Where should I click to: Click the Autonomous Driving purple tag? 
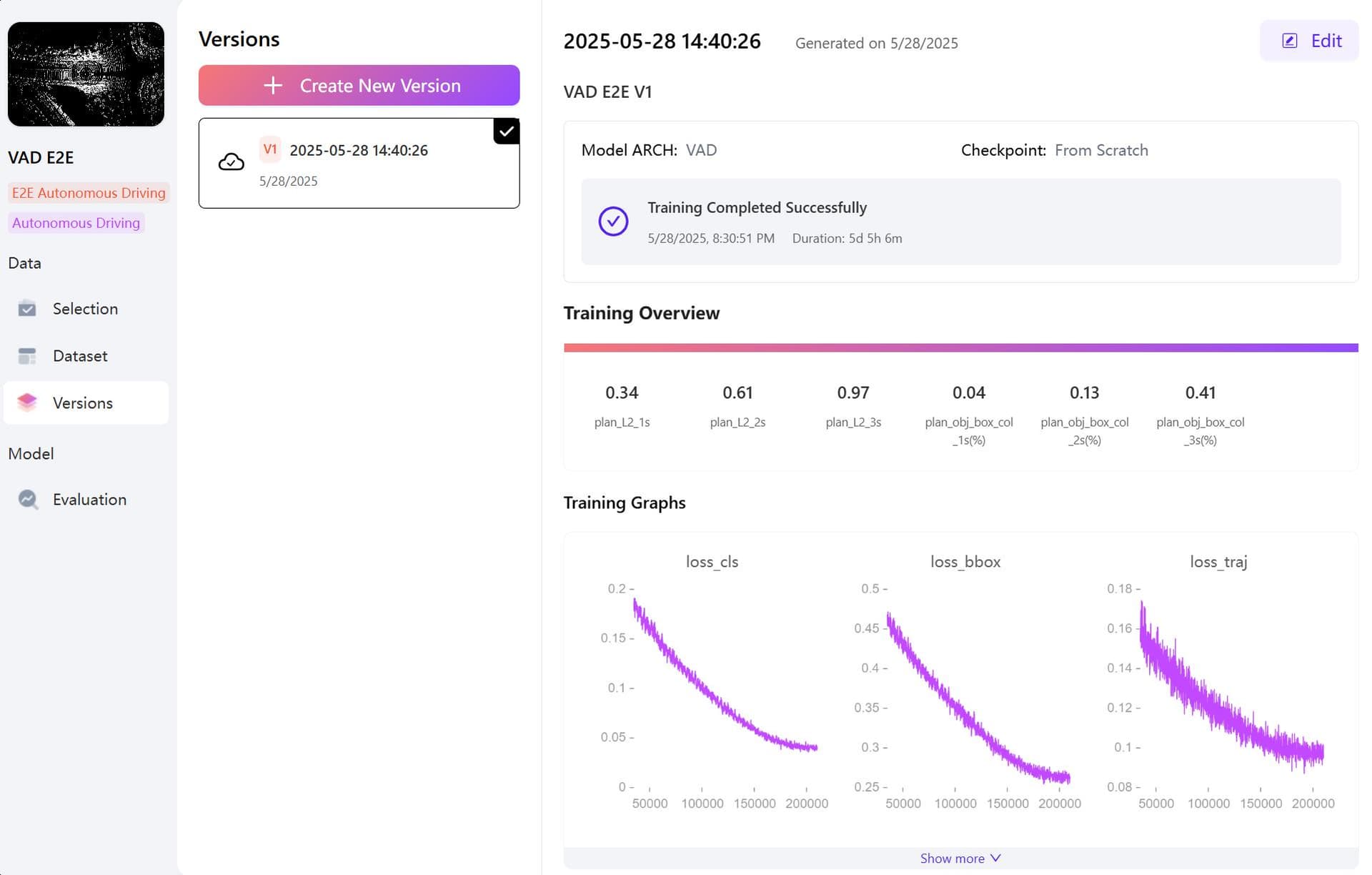[x=76, y=223]
